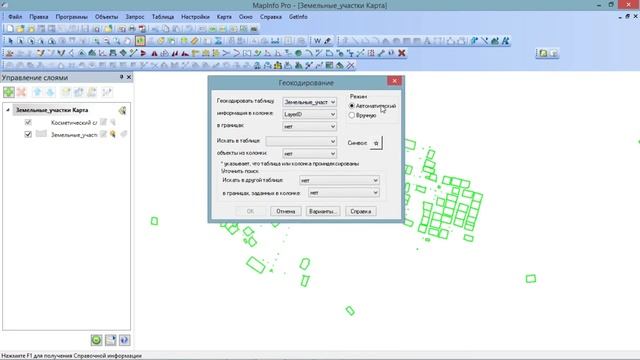Toggle auto label on Земельные_участ layer
The height and width of the screenshot is (360, 640).
point(124,134)
